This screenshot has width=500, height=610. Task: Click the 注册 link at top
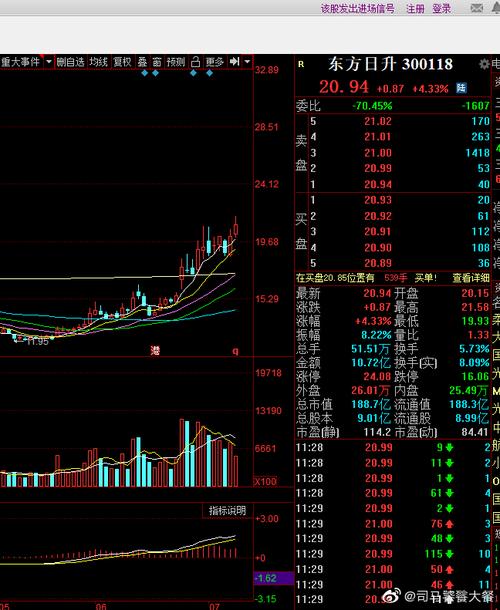(415, 9)
